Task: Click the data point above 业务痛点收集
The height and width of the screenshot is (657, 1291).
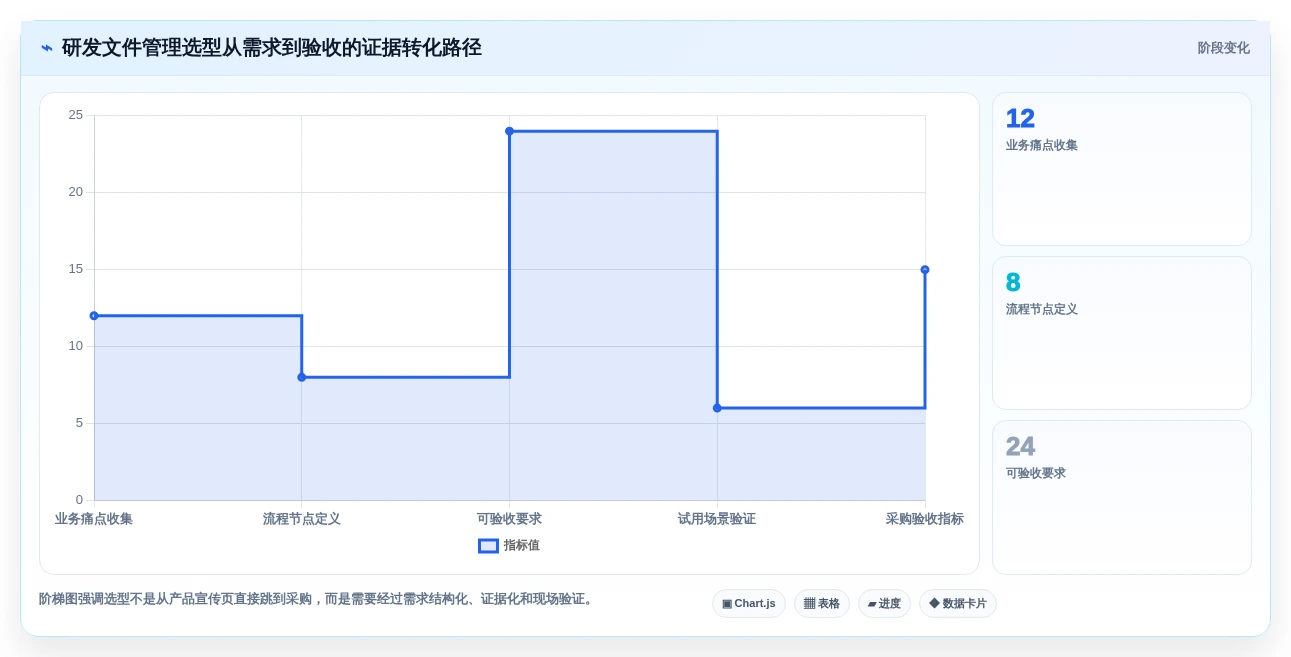Action: click(94, 316)
